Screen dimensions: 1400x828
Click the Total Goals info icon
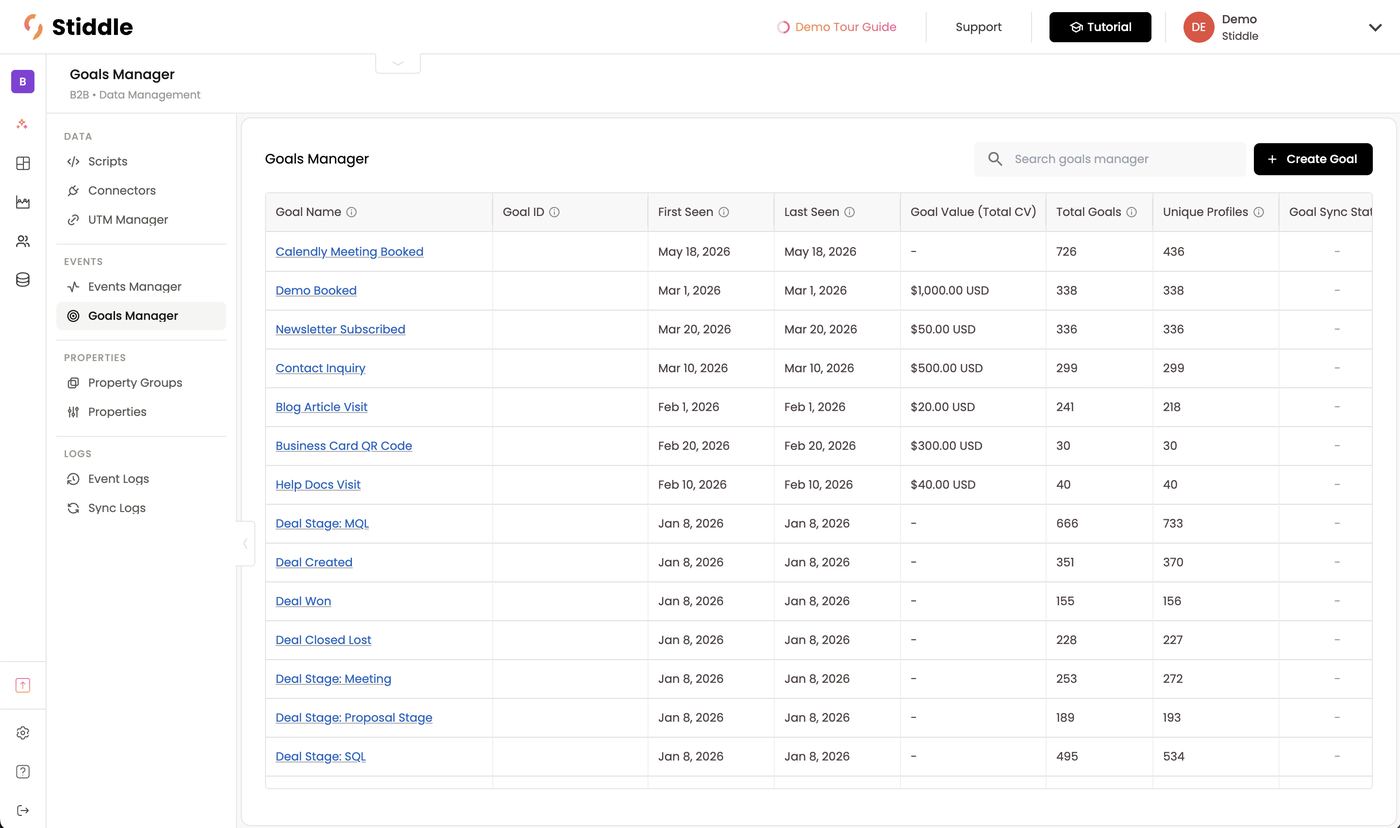click(x=1132, y=212)
